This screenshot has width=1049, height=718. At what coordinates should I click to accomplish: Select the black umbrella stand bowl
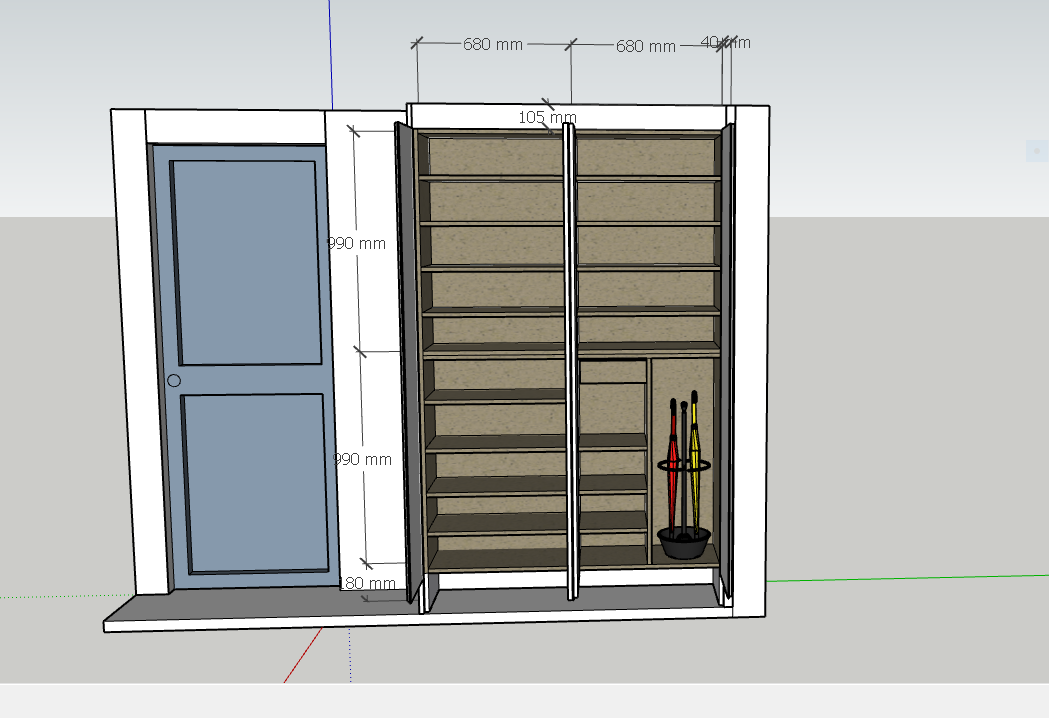coord(684,543)
